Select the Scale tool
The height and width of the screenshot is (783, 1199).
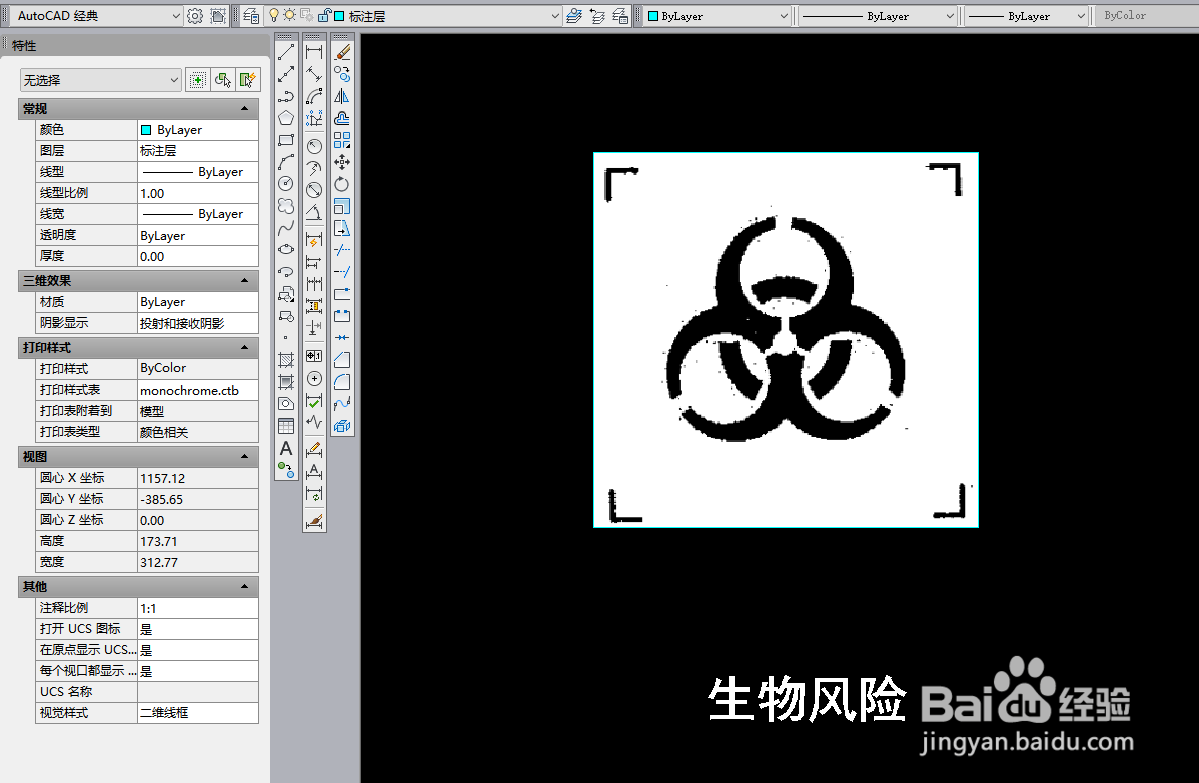coord(343,206)
